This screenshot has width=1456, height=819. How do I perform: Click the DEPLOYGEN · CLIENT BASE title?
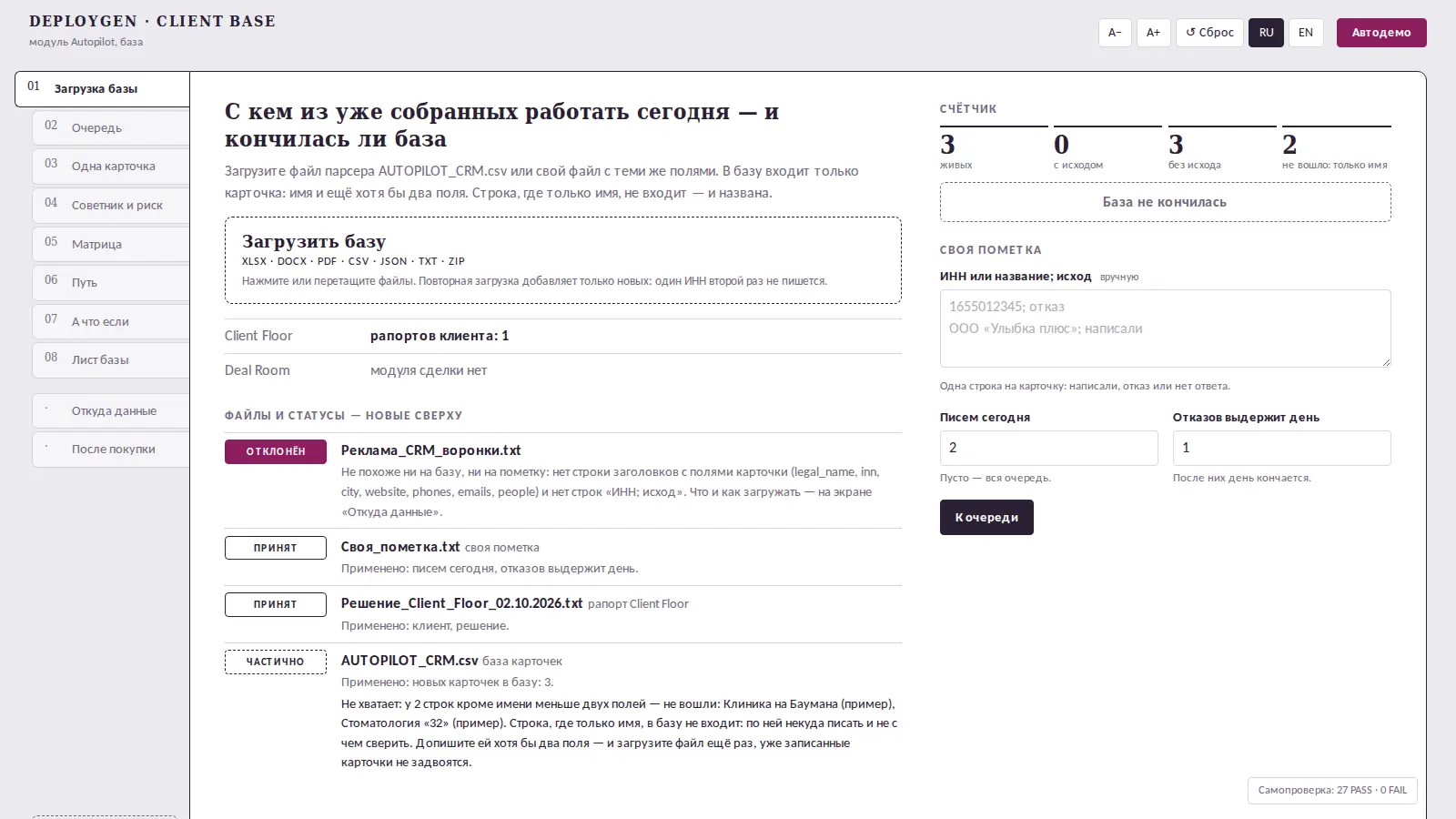pyautogui.click(x=152, y=21)
